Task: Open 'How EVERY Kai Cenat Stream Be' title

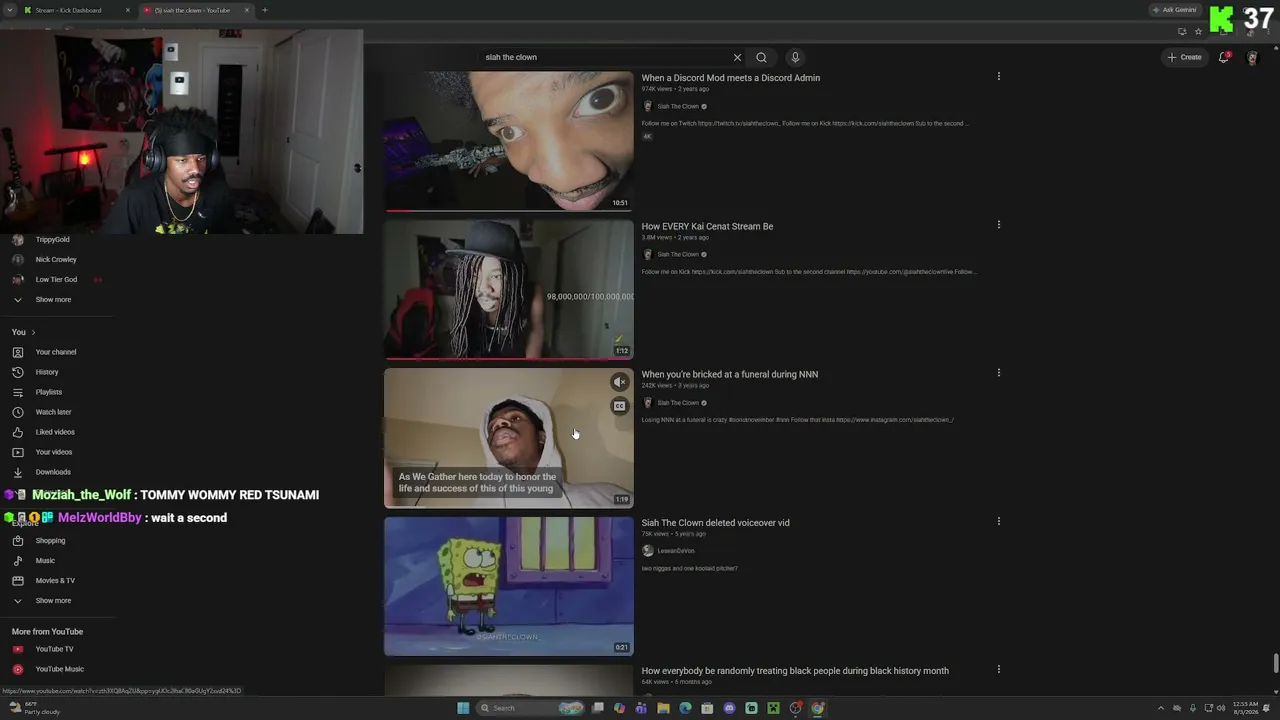Action: coord(707,226)
